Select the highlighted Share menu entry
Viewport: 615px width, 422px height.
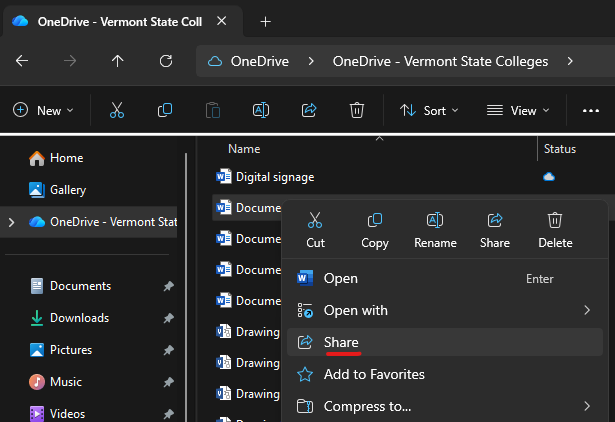[445, 342]
